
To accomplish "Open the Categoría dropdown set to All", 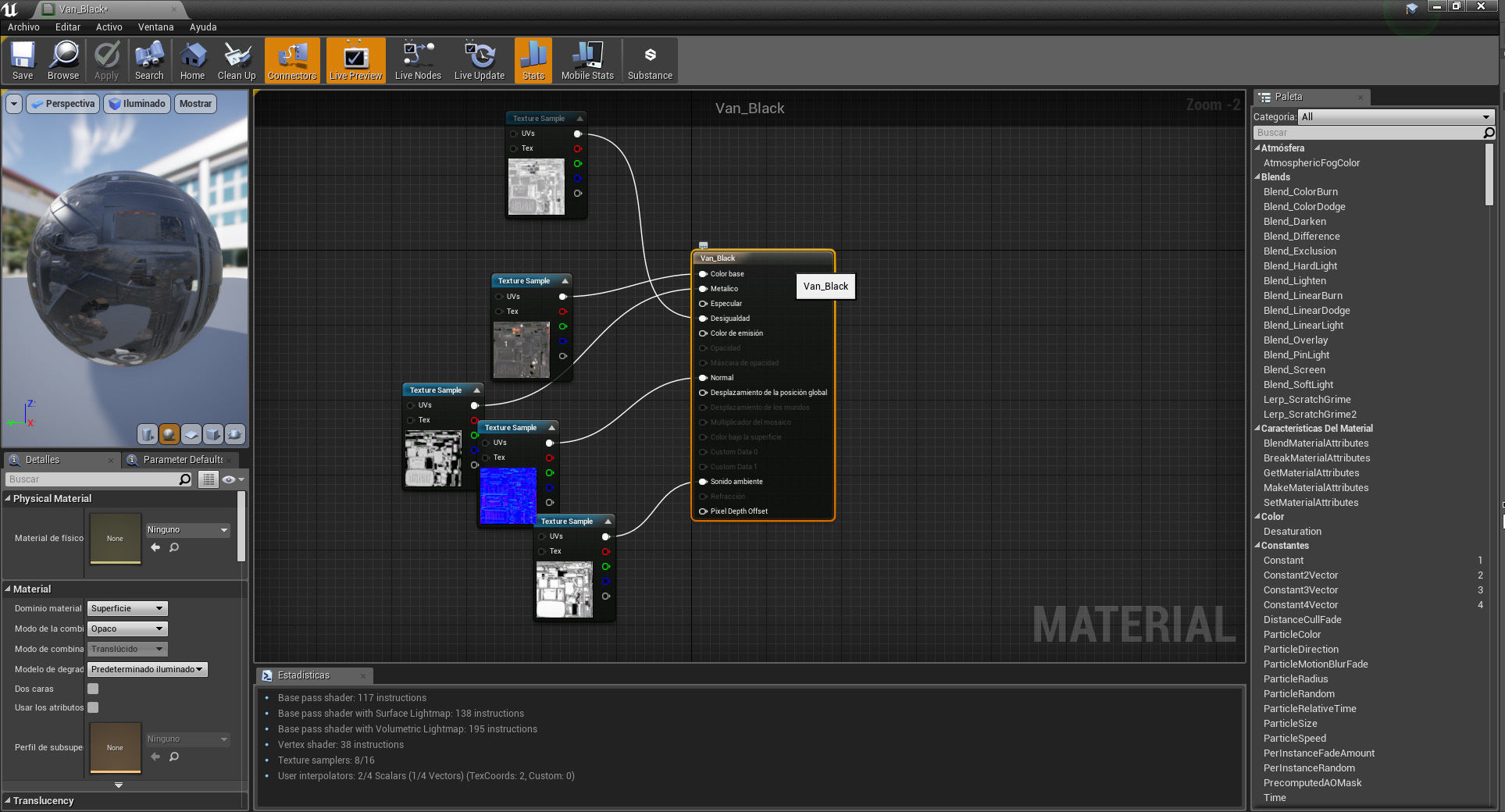I will click(1396, 117).
